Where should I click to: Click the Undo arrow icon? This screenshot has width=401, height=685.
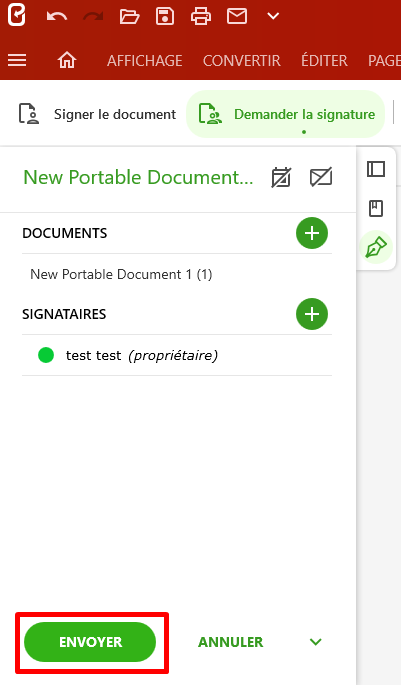click(x=57, y=17)
